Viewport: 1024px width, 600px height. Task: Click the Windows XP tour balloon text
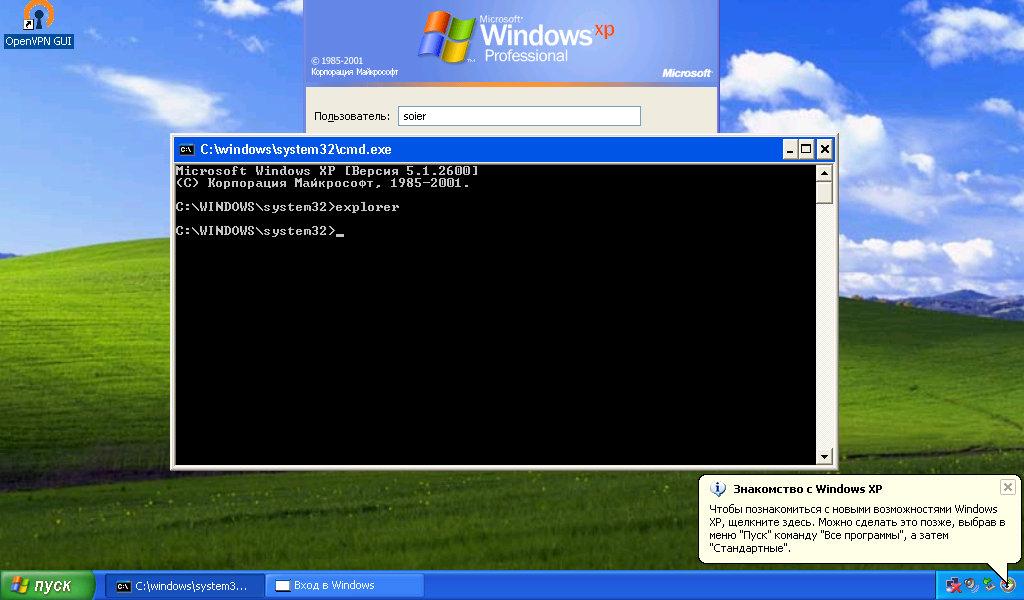pos(853,528)
